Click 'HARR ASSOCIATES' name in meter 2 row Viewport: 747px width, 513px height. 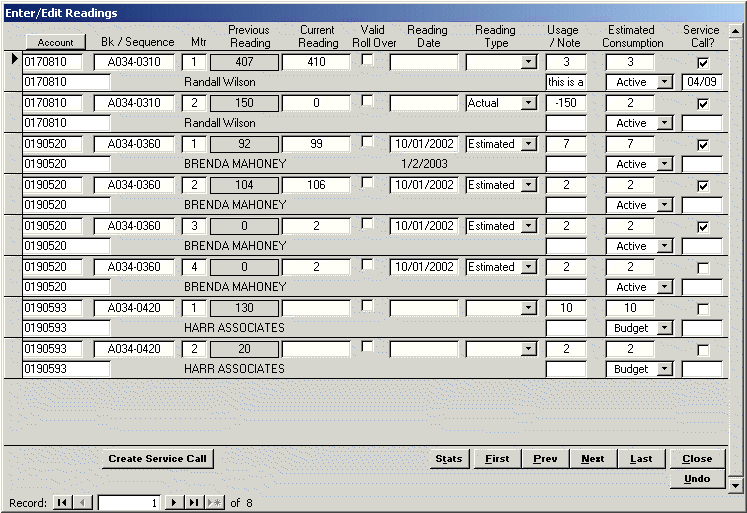point(234,369)
